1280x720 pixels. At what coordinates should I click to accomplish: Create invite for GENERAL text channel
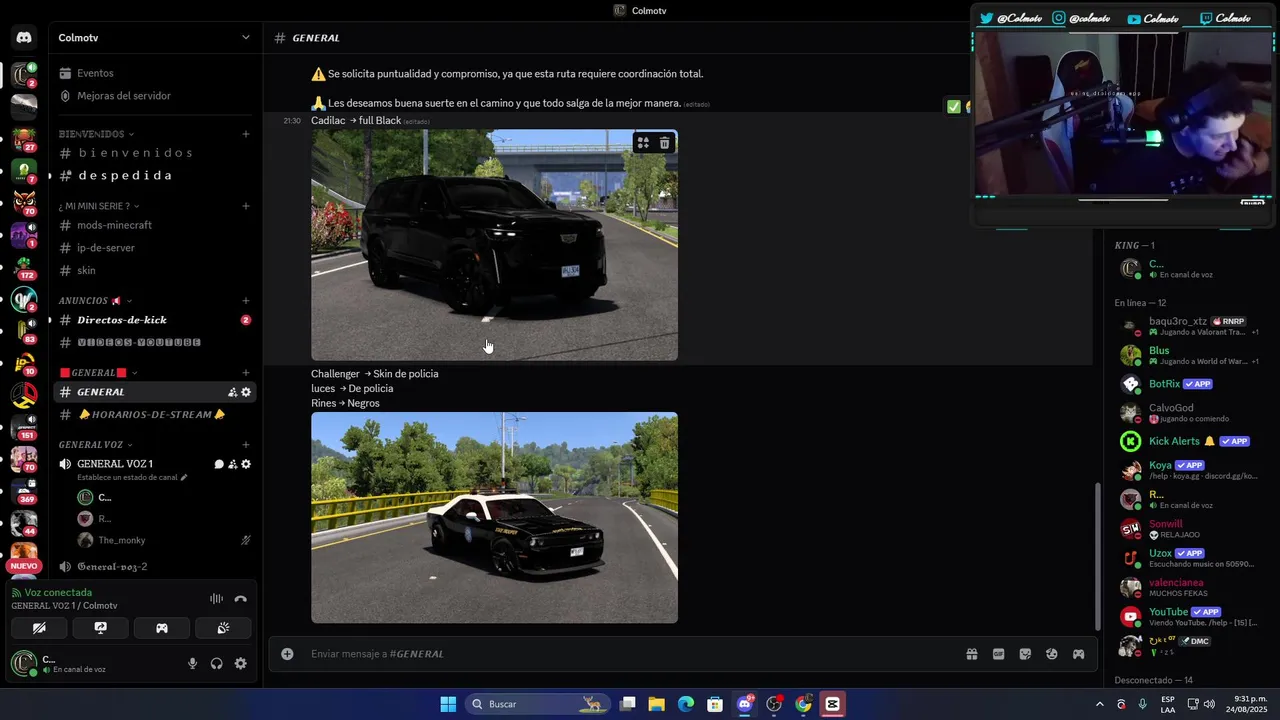pyautogui.click(x=232, y=392)
